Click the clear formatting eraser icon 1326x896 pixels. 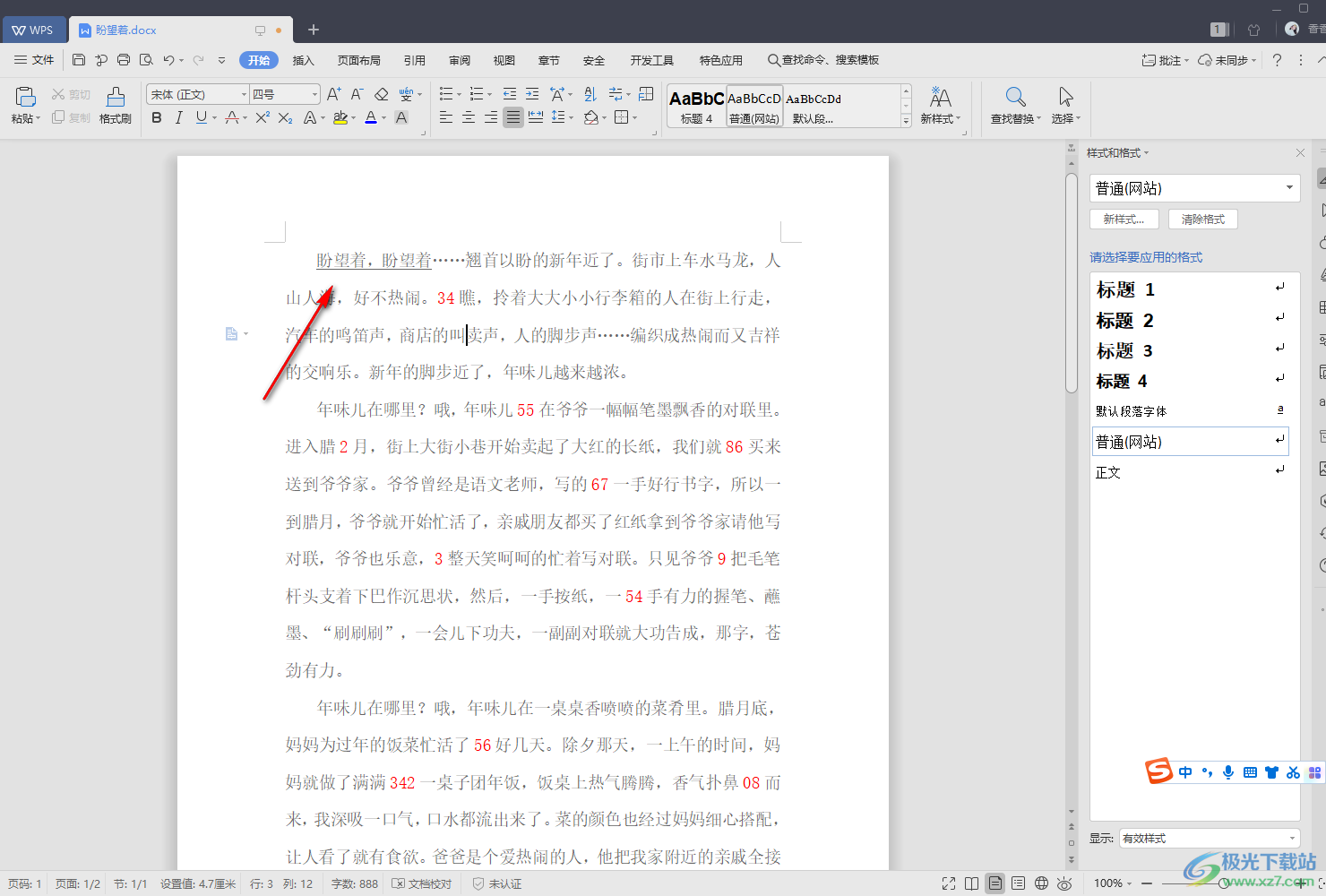(x=381, y=94)
